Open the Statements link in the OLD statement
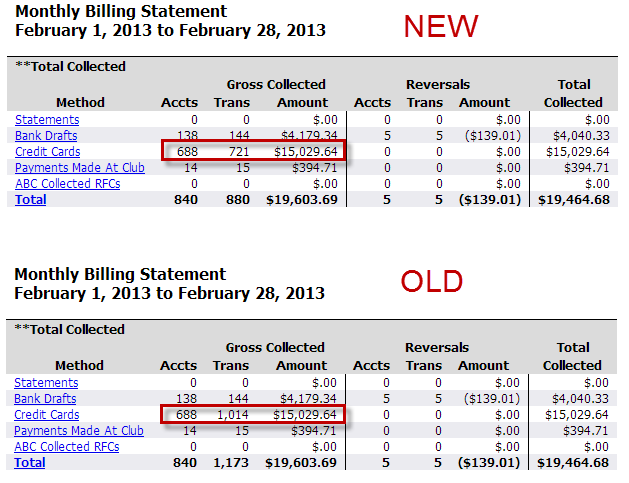The height and width of the screenshot is (483, 629). tap(47, 383)
